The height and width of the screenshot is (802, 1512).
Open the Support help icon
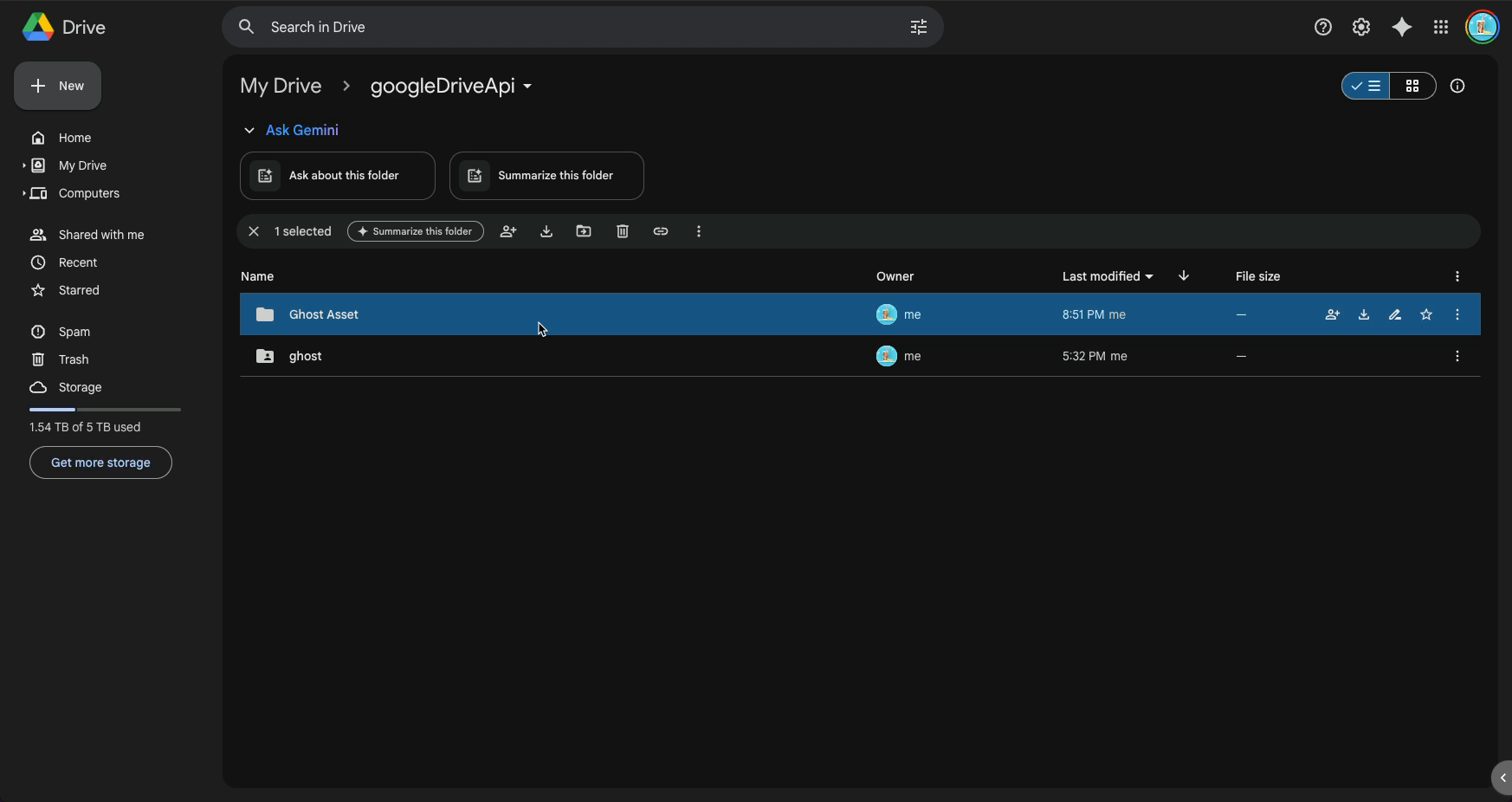pyautogui.click(x=1322, y=27)
